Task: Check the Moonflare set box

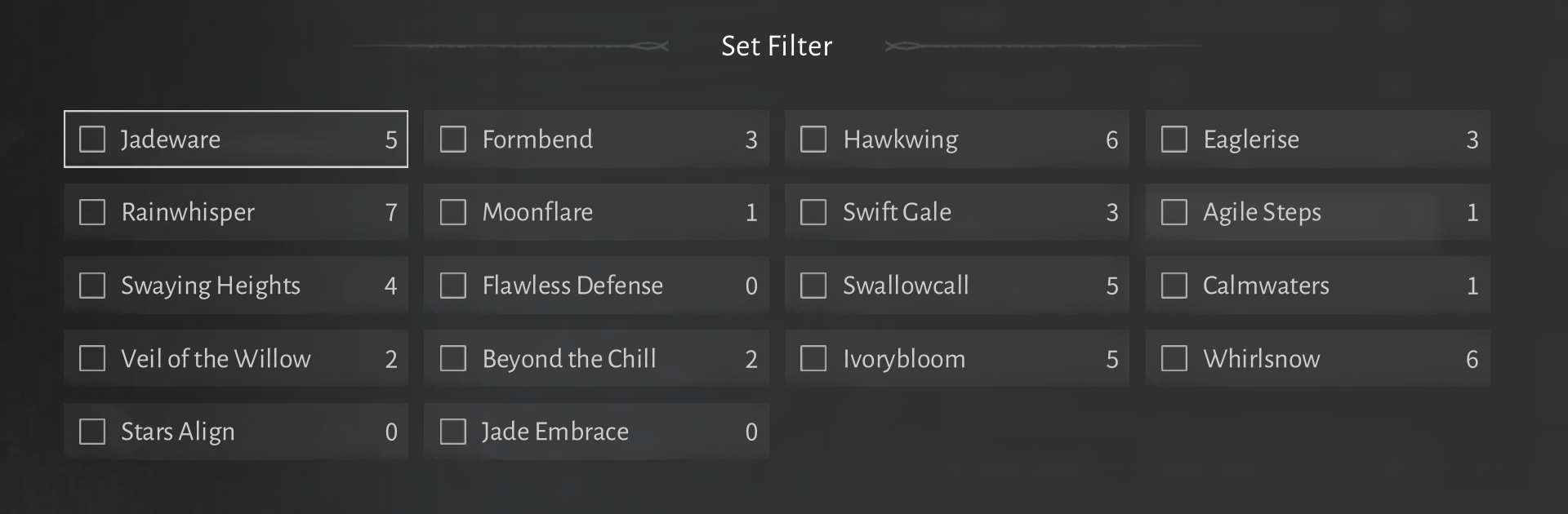Action: tap(453, 212)
